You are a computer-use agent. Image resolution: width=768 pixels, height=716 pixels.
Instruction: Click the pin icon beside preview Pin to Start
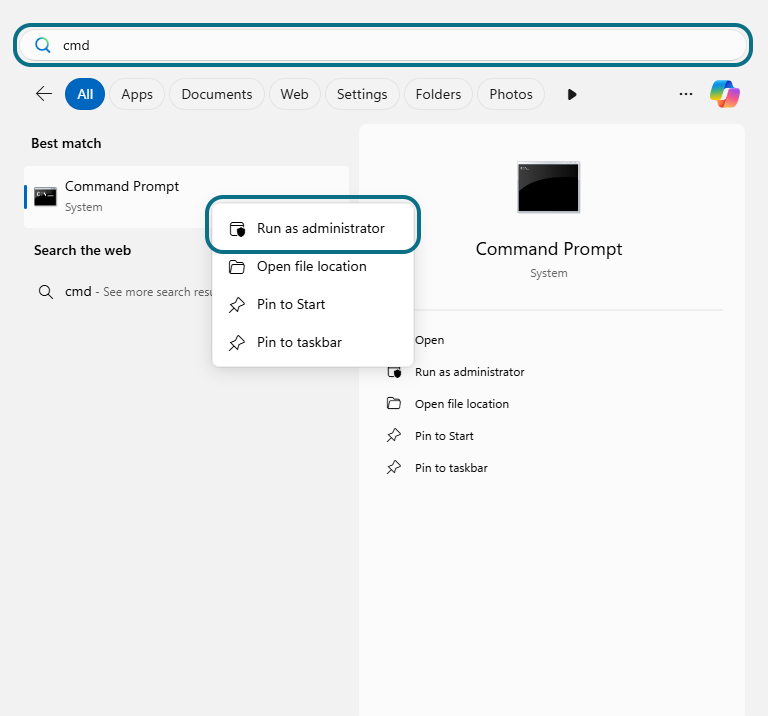click(x=394, y=435)
